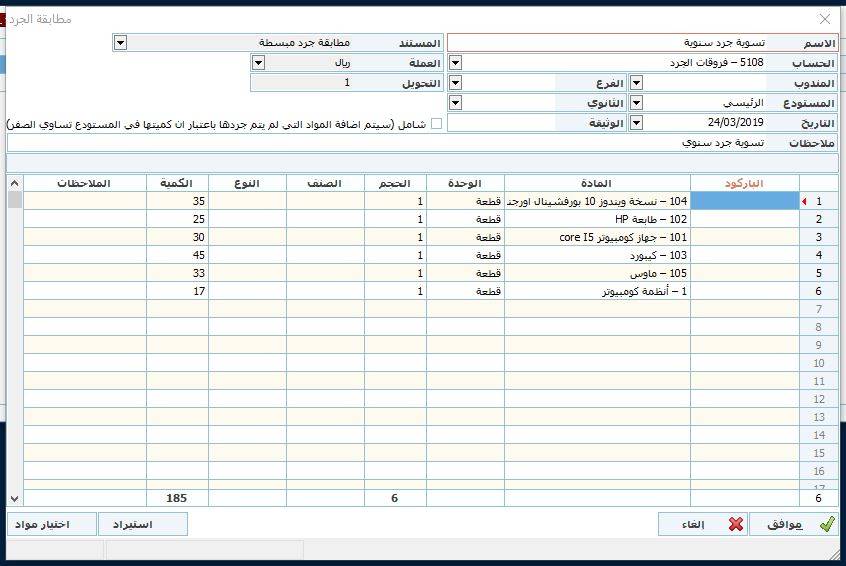The height and width of the screenshot is (566, 846).
Task: Open the الثانوي dropdown arrow
Action: (x=455, y=103)
